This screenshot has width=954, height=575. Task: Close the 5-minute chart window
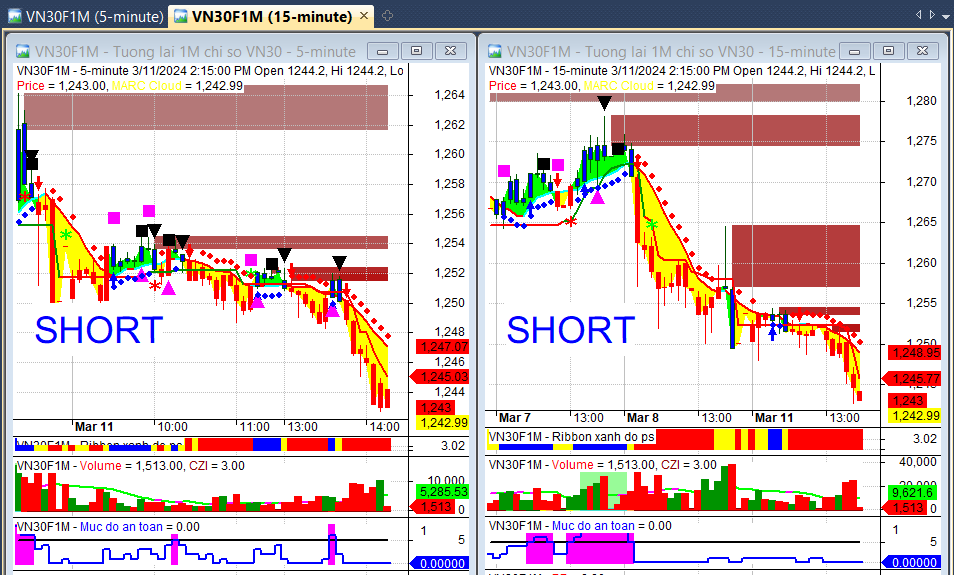click(x=451, y=51)
